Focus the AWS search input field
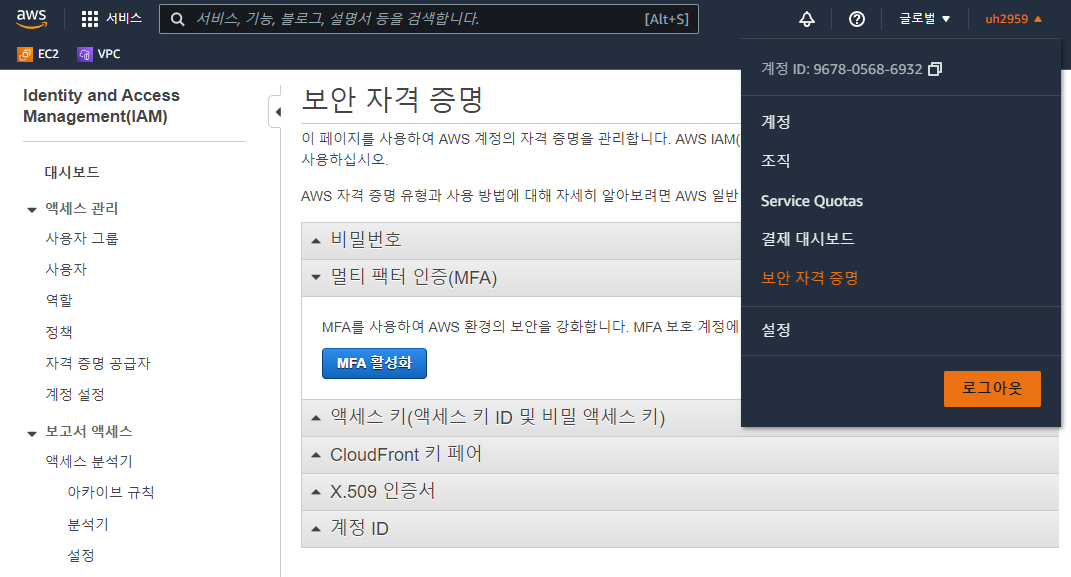Image resolution: width=1071 pixels, height=577 pixels. 429,19
